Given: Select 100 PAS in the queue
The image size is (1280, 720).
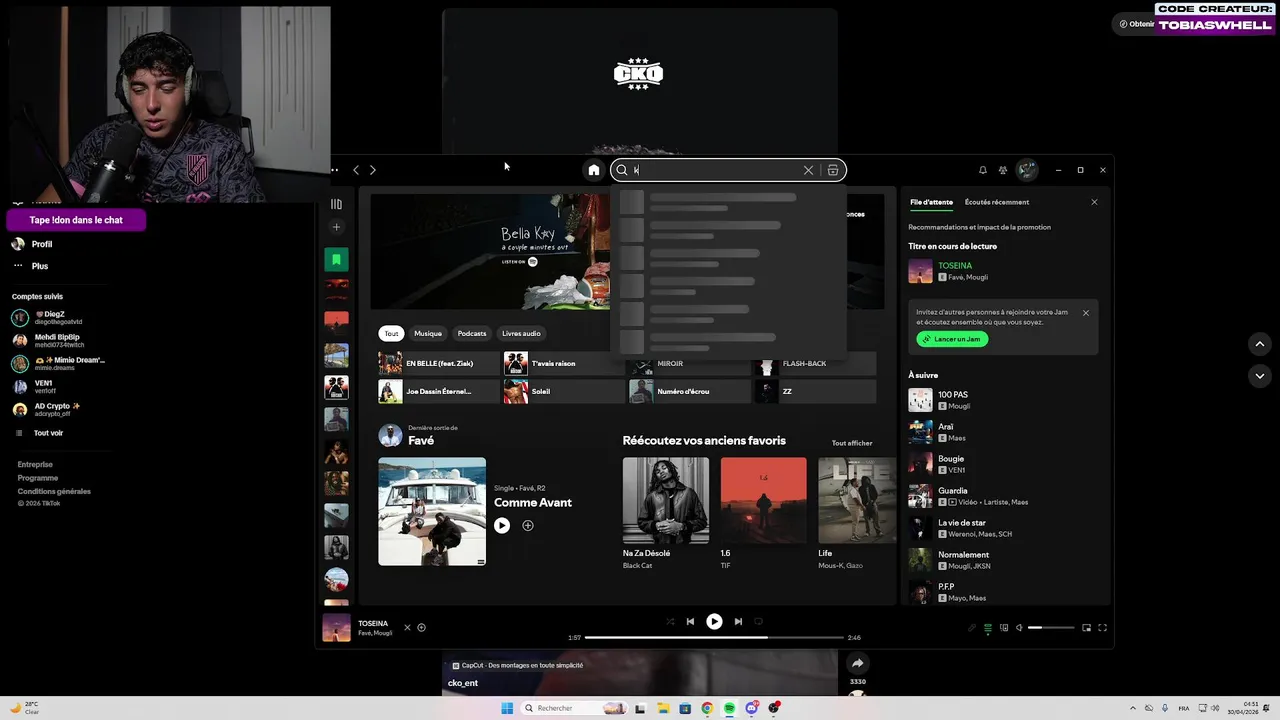Looking at the screenshot, I should coord(1003,400).
